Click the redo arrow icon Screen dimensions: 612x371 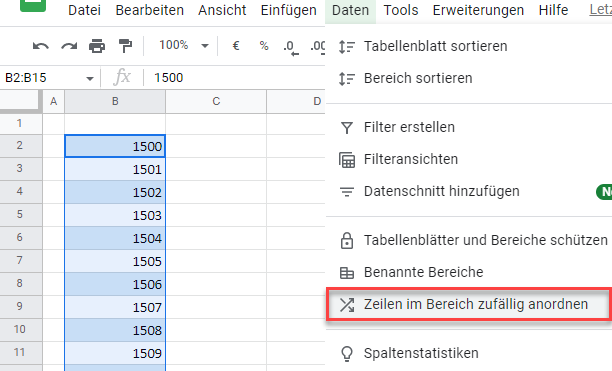click(x=69, y=46)
